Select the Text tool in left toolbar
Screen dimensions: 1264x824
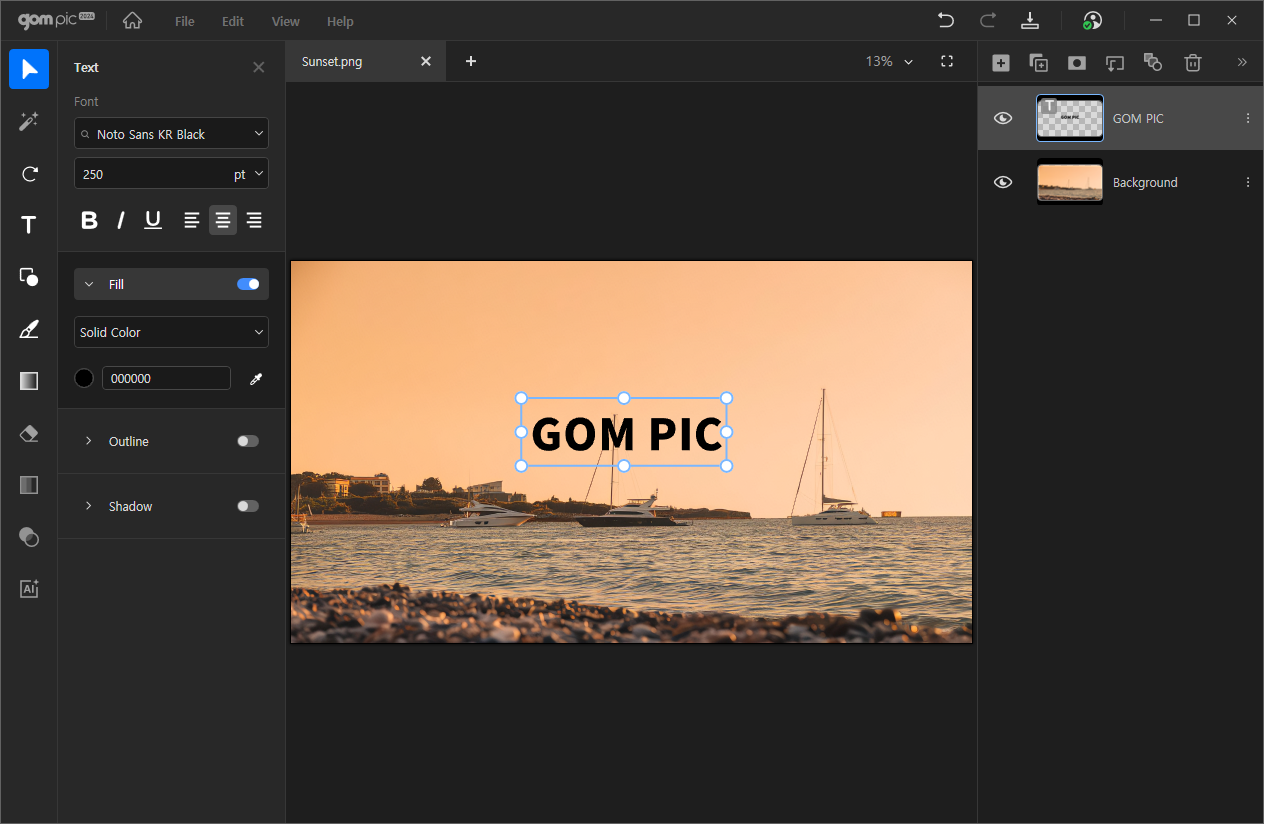coord(29,225)
